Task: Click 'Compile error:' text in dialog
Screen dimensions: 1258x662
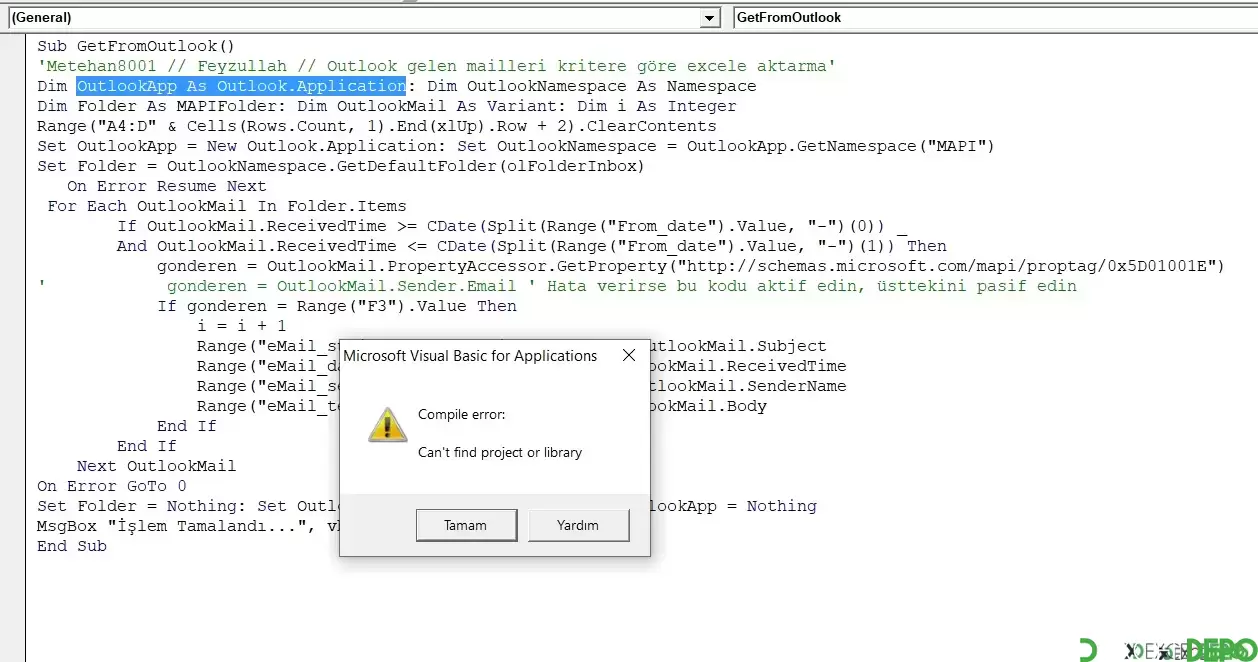Action: (462, 414)
